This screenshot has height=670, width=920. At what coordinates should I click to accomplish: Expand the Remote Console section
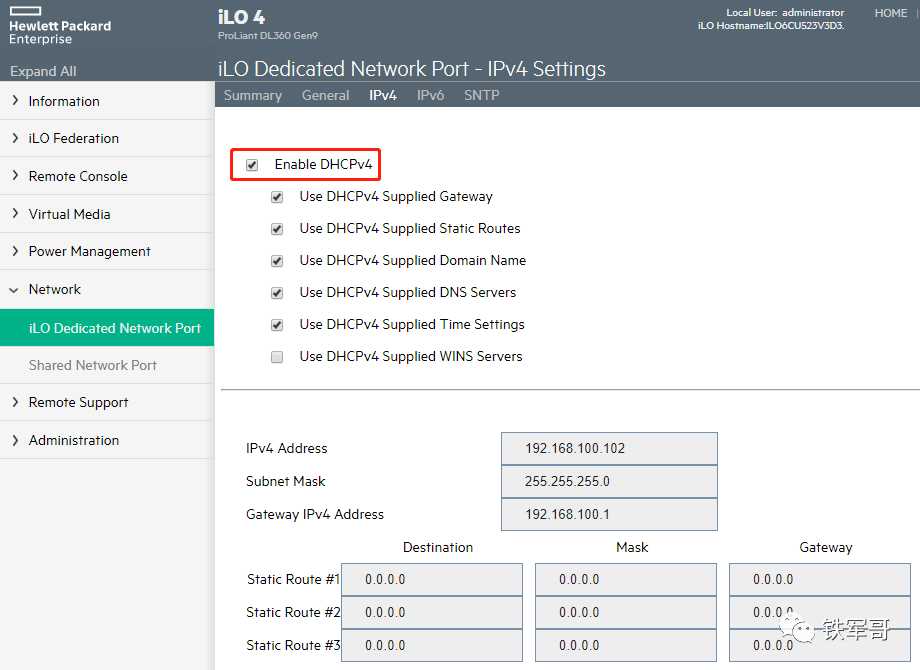pos(15,176)
